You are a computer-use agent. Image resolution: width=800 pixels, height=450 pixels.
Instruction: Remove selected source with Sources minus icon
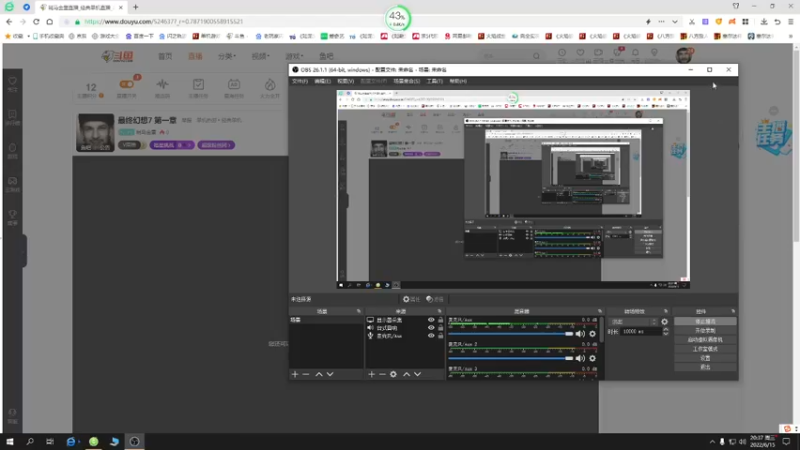tap(382, 374)
